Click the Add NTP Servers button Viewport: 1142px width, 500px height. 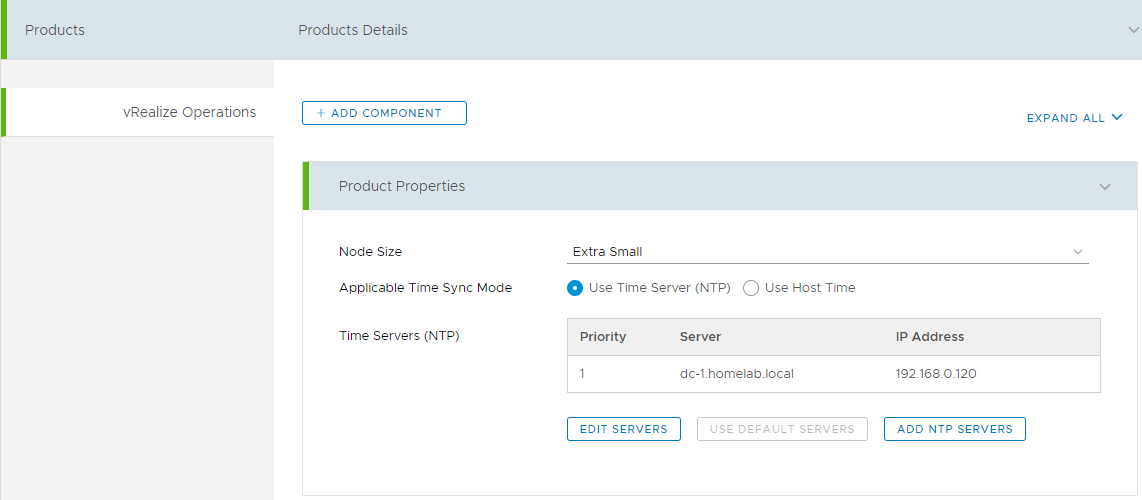click(x=955, y=429)
